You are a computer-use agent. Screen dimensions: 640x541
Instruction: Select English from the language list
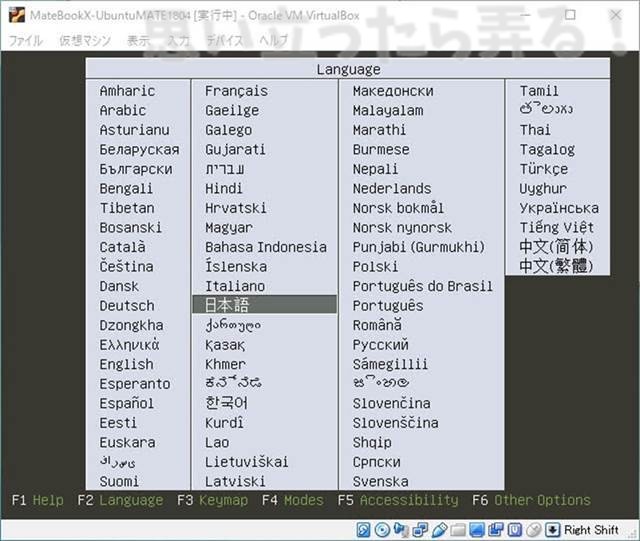coord(127,364)
